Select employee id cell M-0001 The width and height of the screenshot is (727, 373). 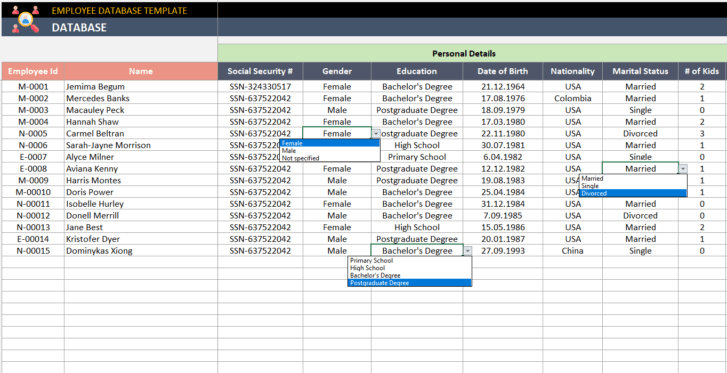tap(33, 87)
